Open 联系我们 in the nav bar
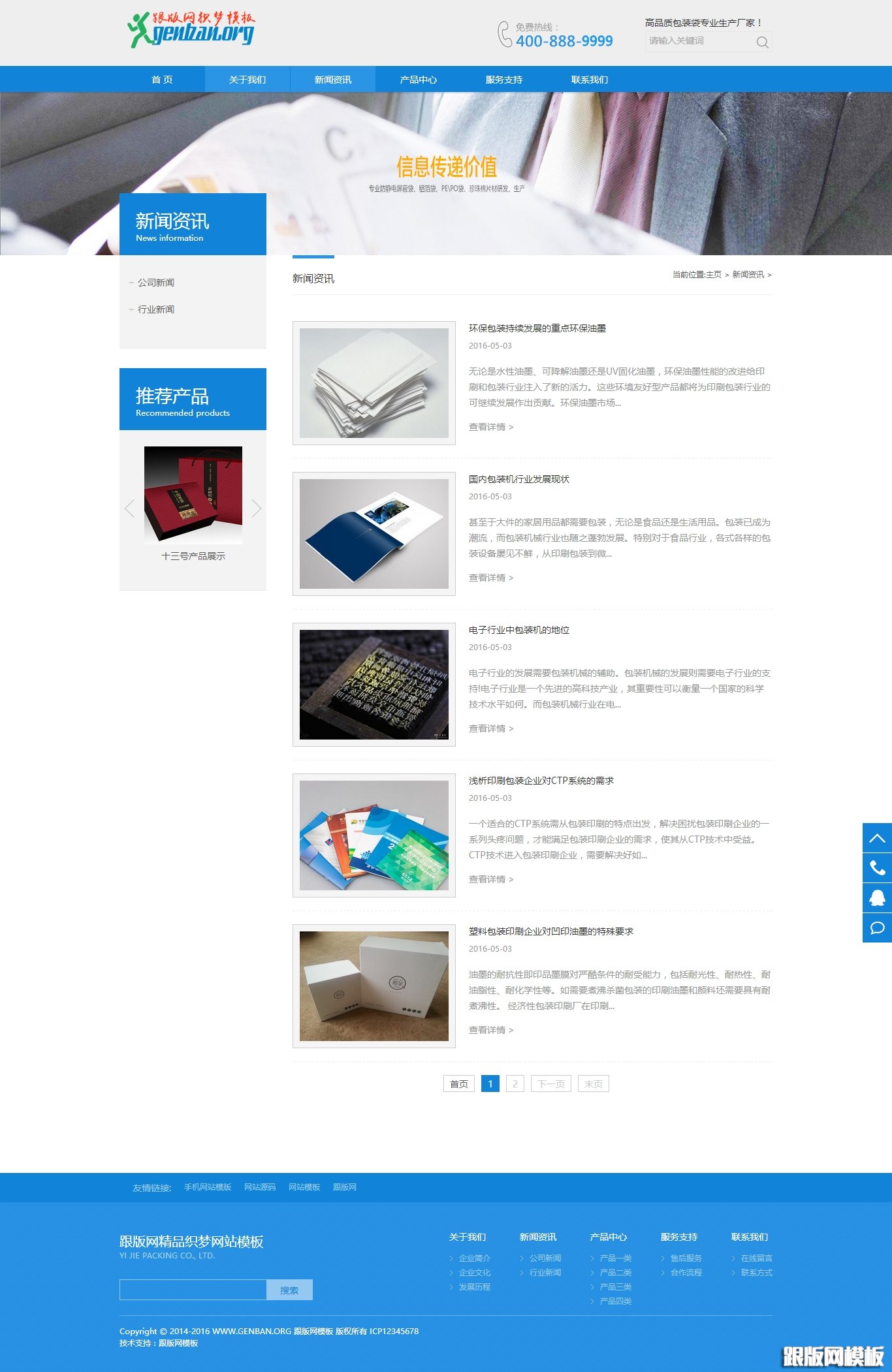This screenshot has height=1372, width=892. coord(590,80)
